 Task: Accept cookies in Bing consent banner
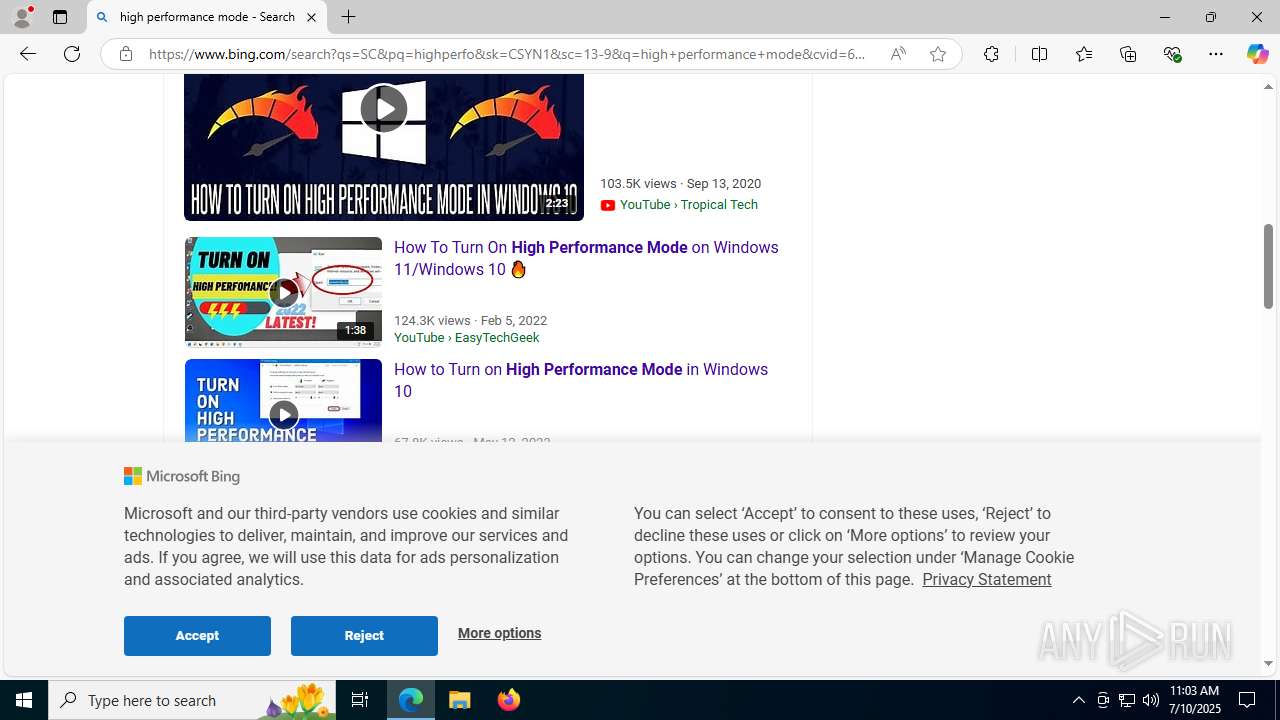pyautogui.click(x=197, y=636)
